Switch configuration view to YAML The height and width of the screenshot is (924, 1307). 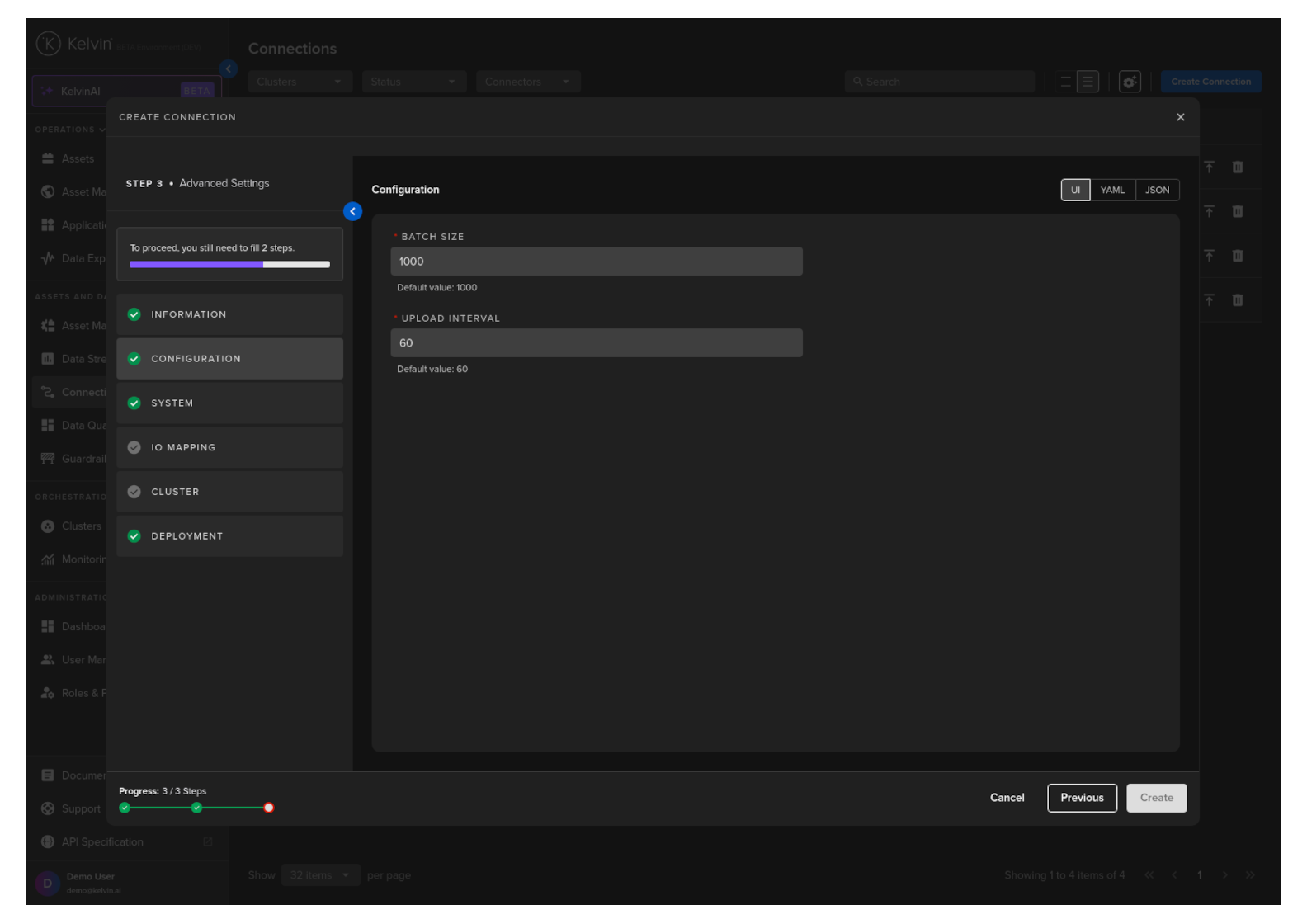1111,190
